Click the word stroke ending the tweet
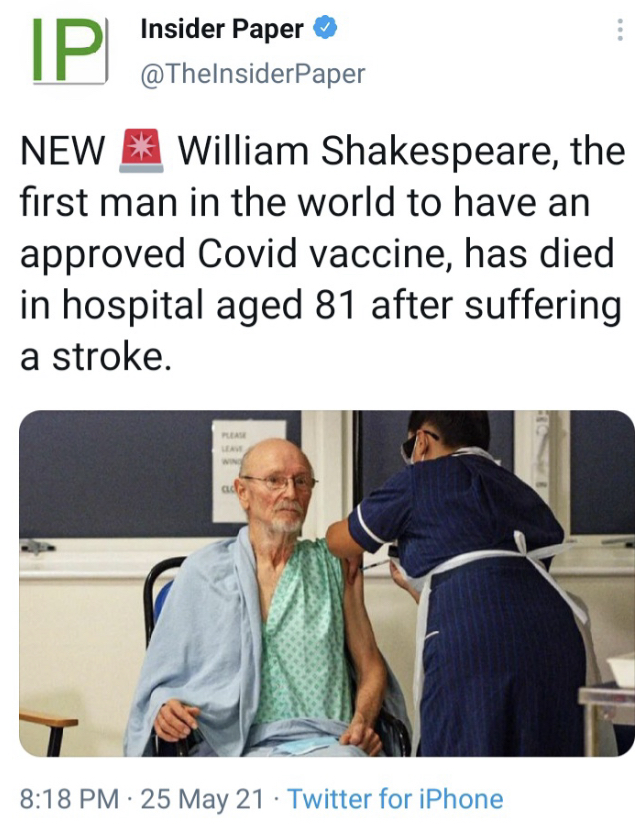The width and height of the screenshot is (635, 830). click(112, 357)
